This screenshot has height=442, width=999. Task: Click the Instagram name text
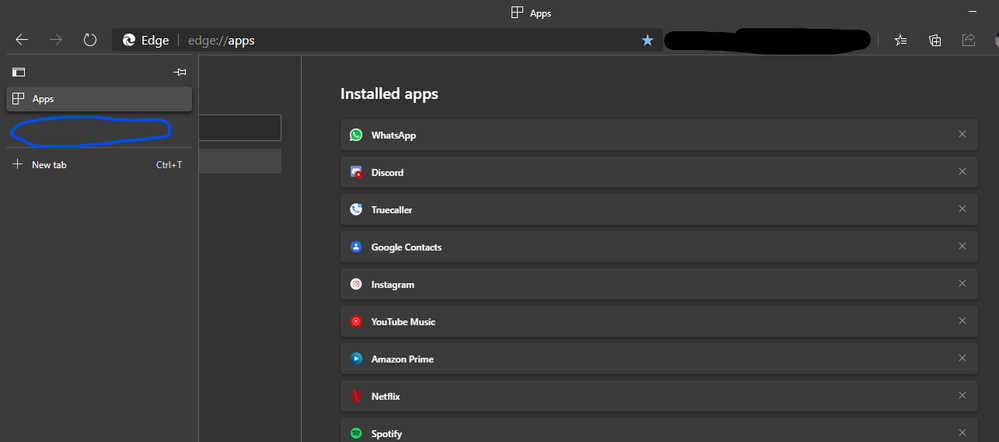click(392, 285)
